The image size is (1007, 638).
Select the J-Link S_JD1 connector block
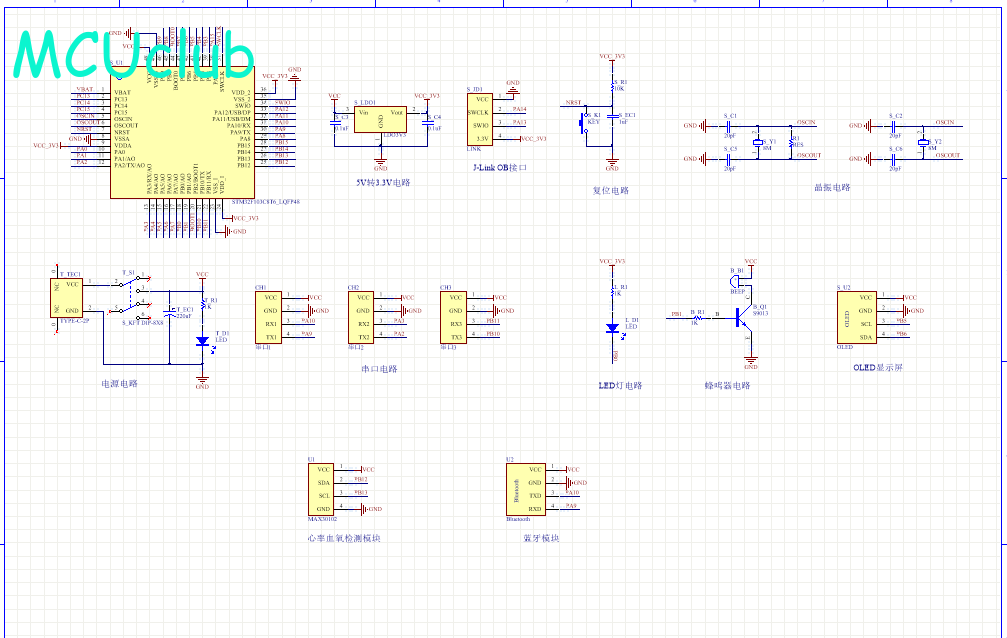(480, 119)
